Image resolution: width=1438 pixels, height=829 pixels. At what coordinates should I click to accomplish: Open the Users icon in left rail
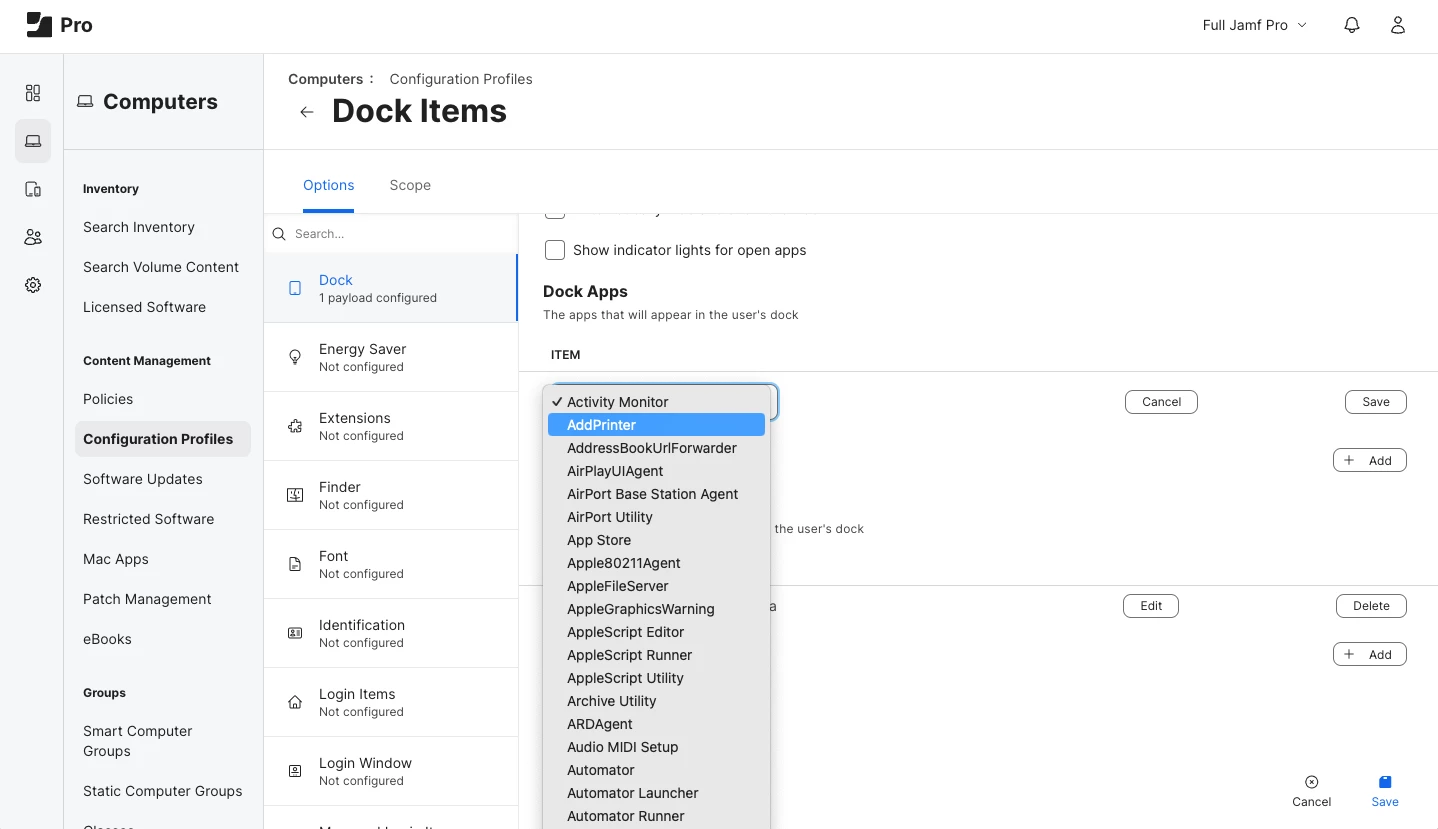coord(33,237)
